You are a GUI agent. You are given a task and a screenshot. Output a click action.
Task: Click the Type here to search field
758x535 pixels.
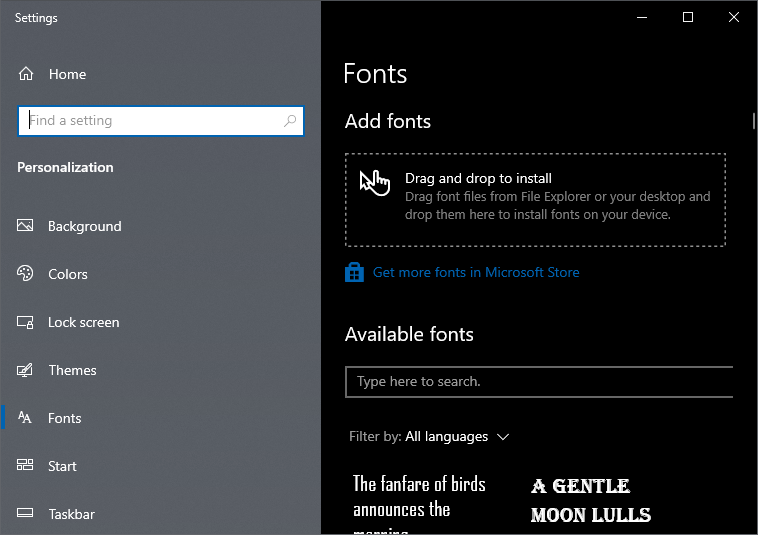point(538,382)
